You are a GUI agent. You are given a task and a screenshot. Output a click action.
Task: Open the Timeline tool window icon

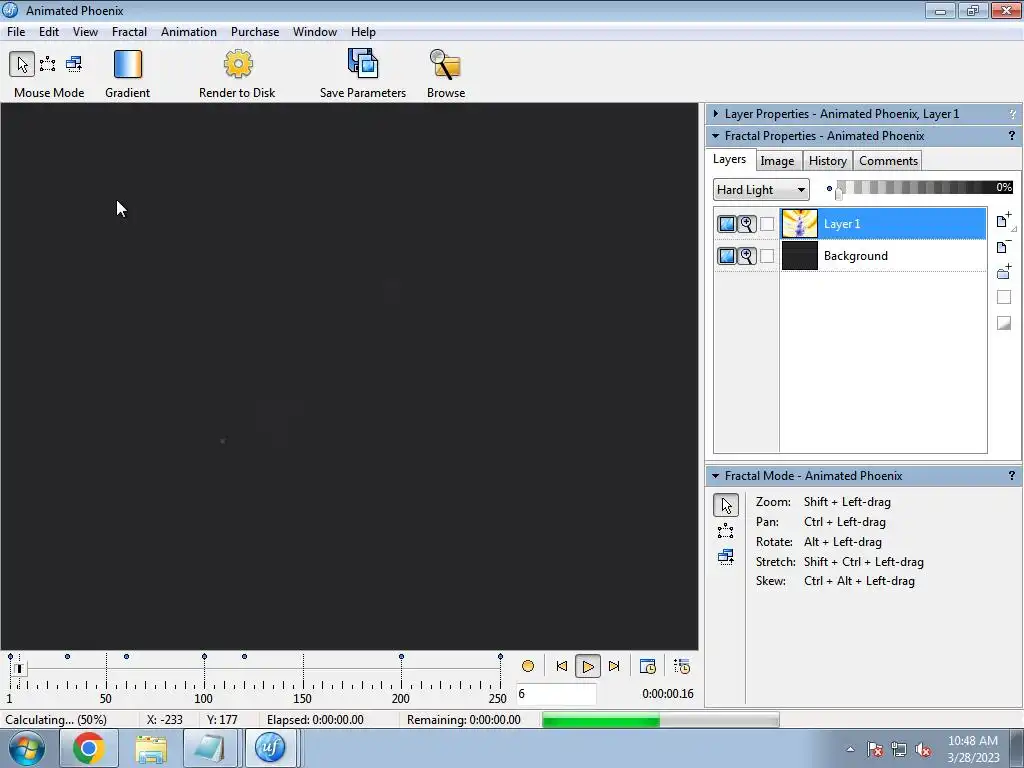click(681, 666)
